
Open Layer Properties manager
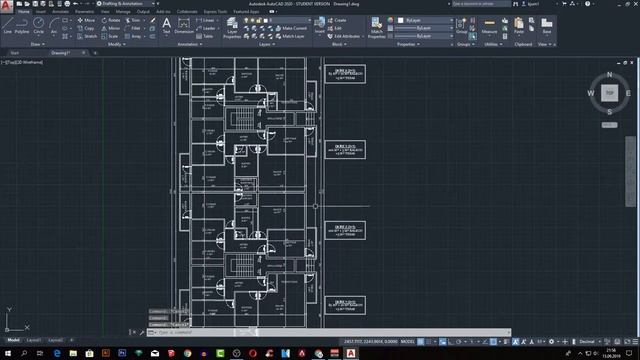[x=232, y=28]
